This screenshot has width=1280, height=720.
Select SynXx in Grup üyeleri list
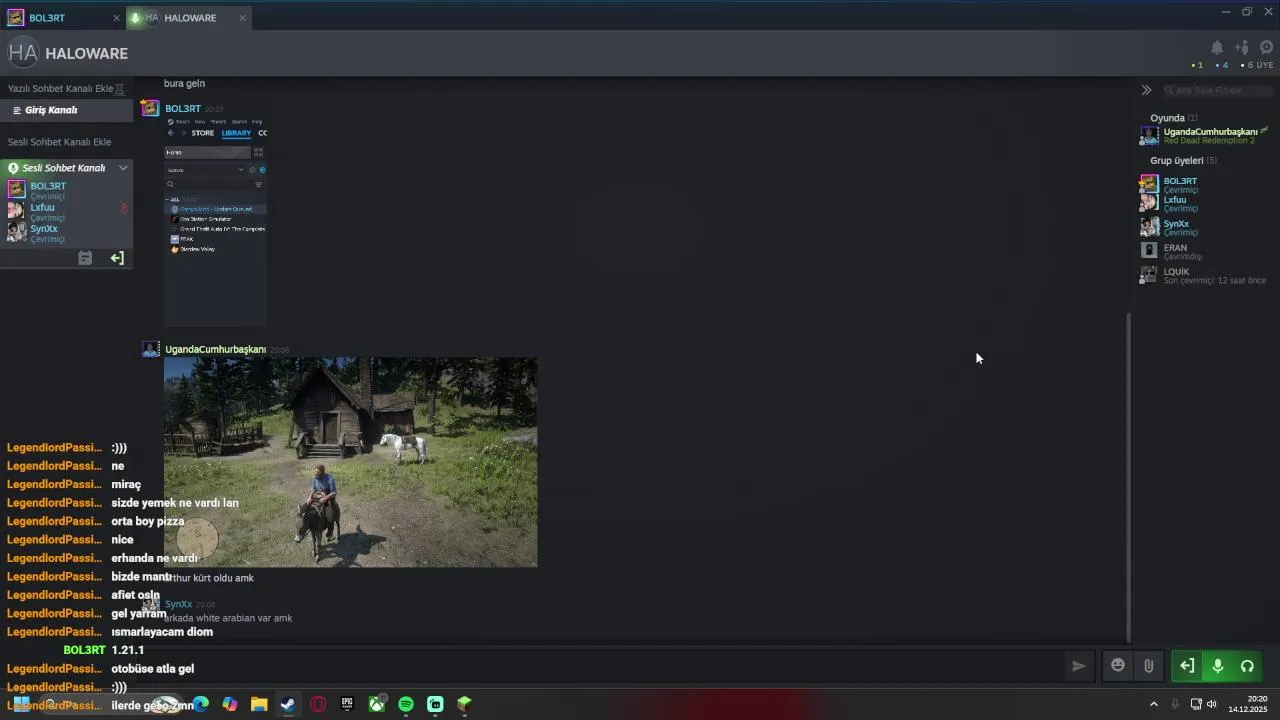[x=1176, y=224]
